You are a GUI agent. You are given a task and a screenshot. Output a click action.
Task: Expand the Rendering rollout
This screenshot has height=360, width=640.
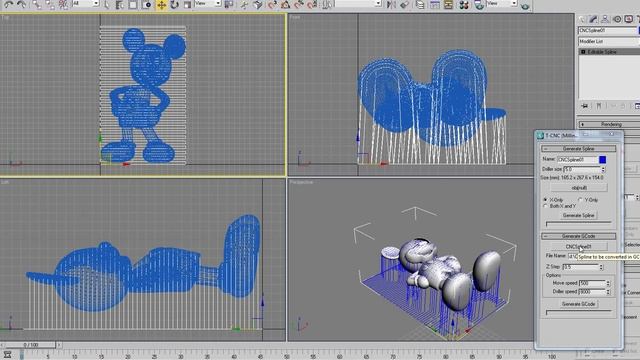click(609, 124)
